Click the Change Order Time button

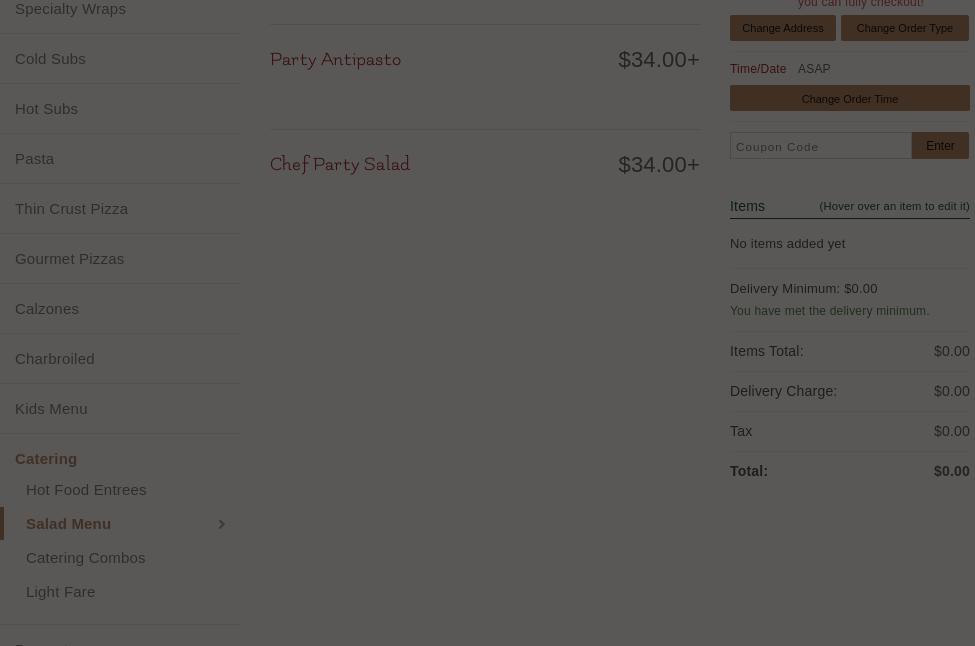[849, 99]
